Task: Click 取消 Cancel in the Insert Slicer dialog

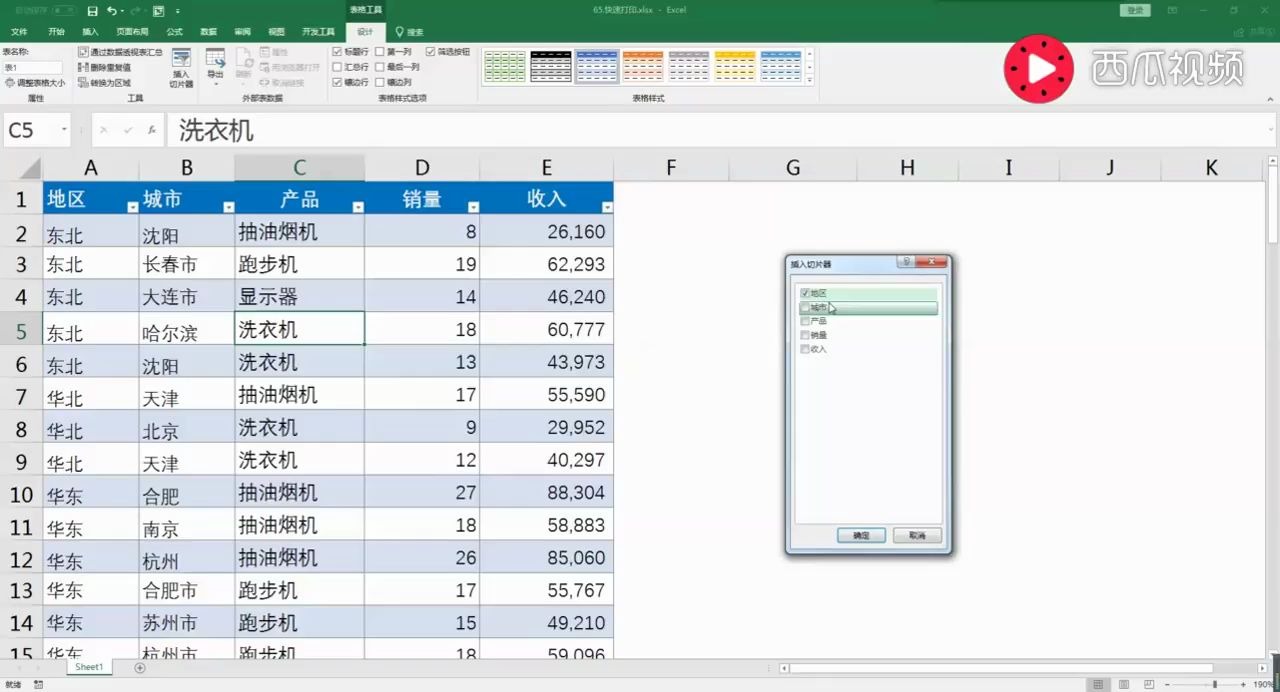Action: click(x=917, y=536)
